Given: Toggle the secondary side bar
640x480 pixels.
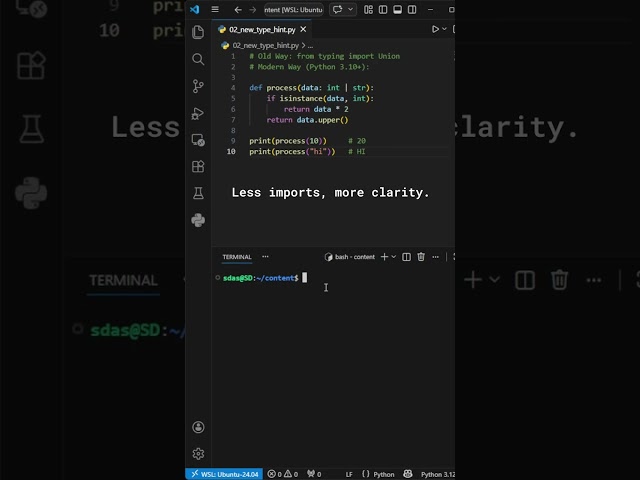Looking at the screenshot, I should [412, 9].
